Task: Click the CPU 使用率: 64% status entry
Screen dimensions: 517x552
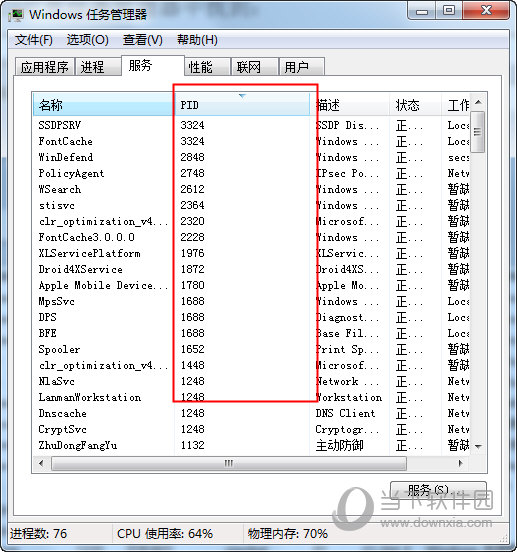Action: point(165,534)
